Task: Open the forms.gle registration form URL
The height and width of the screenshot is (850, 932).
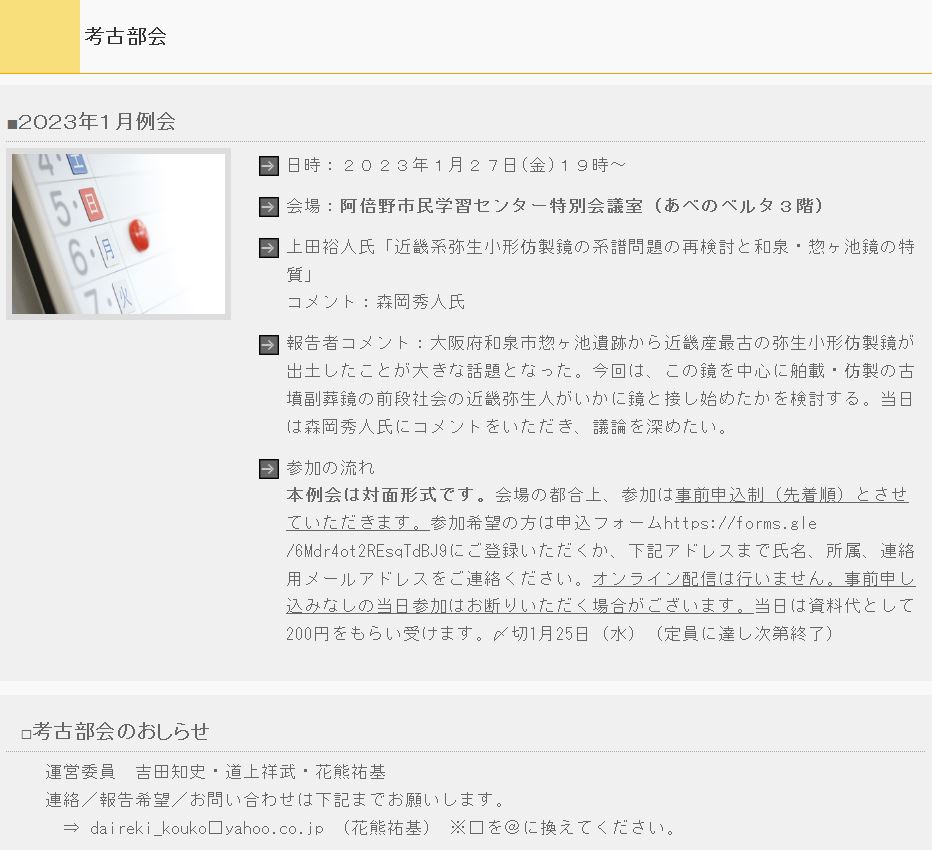Action: 551,537
